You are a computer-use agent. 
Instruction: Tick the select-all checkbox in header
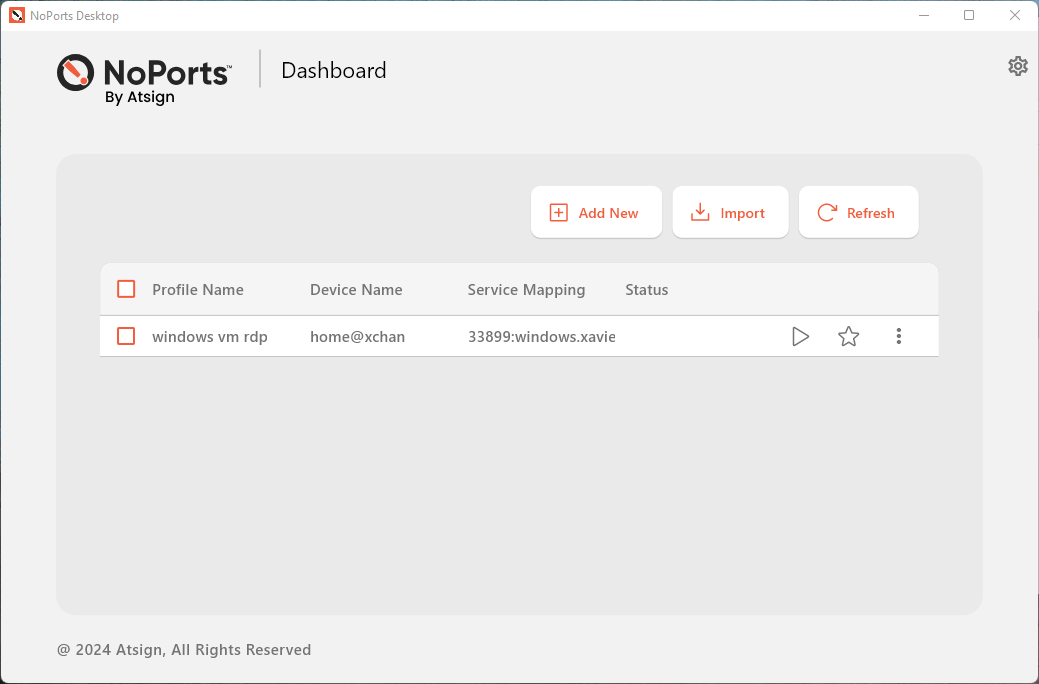[x=126, y=289]
